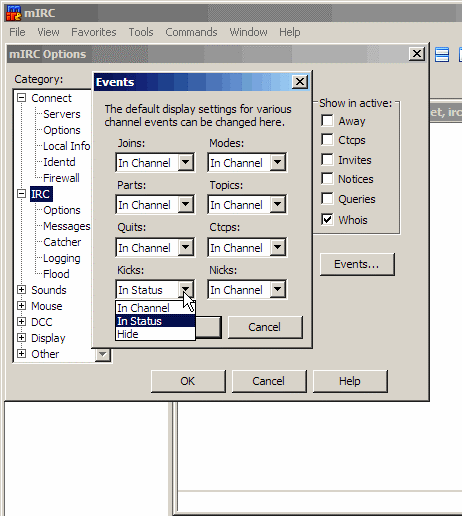Screen dimensions: 462x516
Task: Expand the Display category
Action: point(22,338)
